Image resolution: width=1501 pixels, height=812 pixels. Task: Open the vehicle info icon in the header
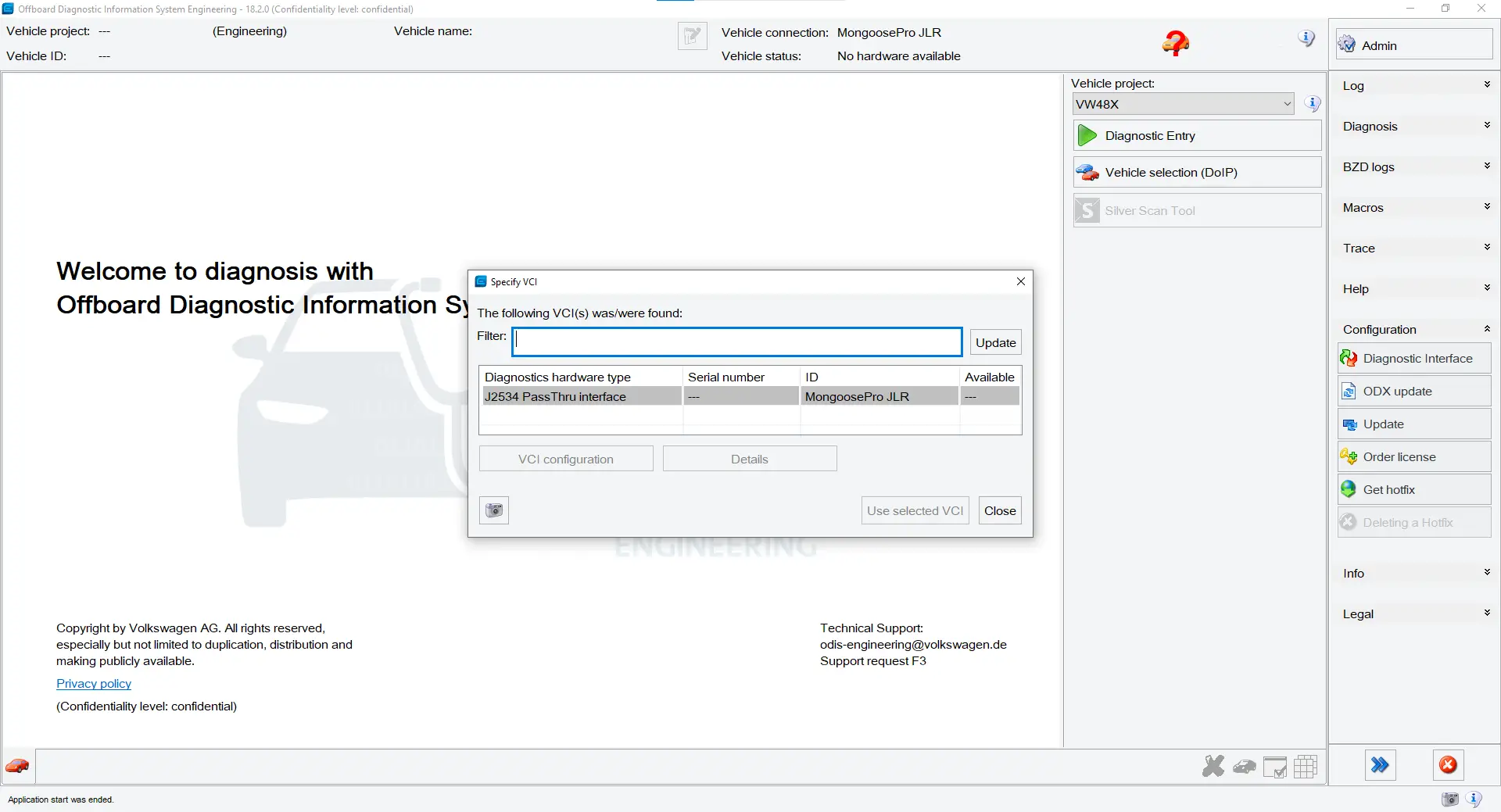1306,38
